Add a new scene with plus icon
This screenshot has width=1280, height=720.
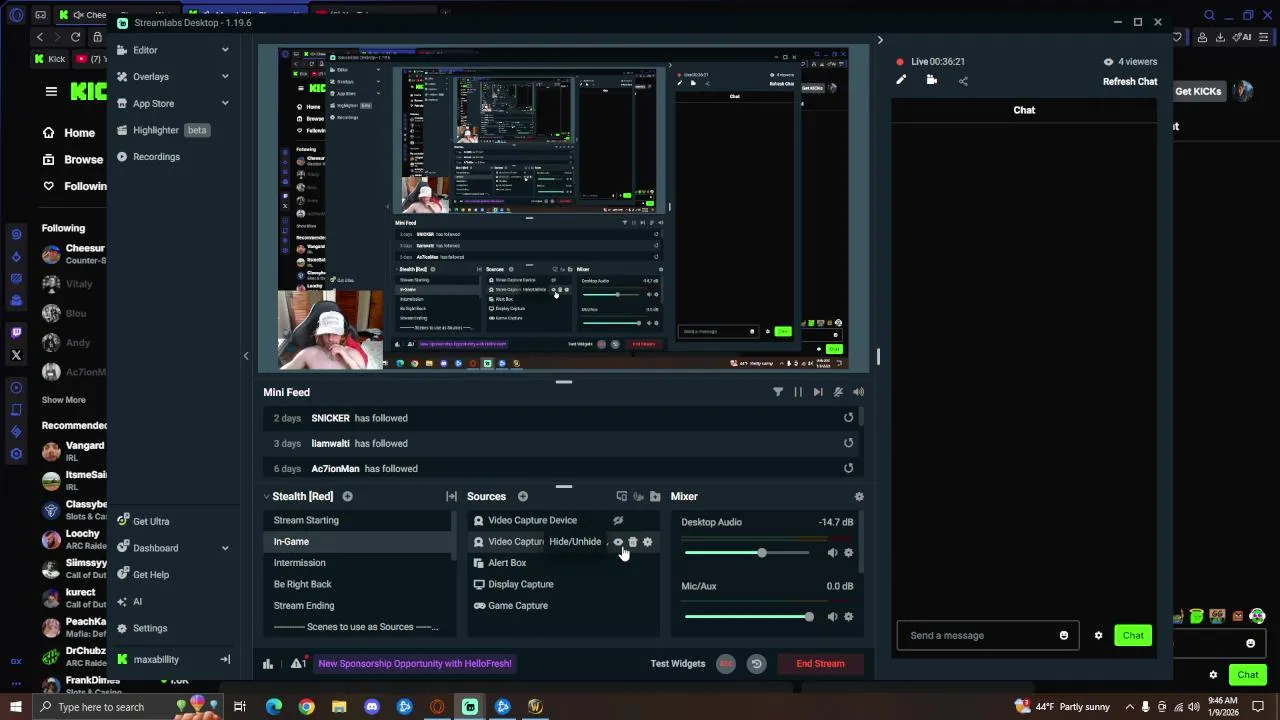[347, 496]
